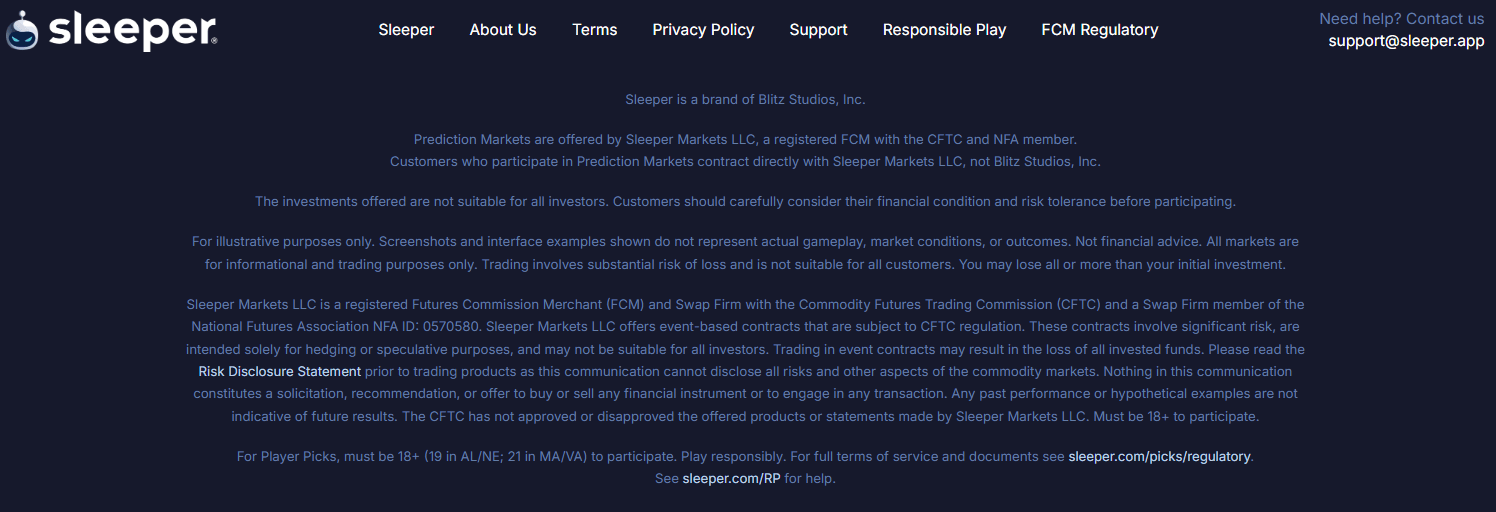Navigate to FCM Regulatory
The image size is (1496, 512).
coord(1100,30)
